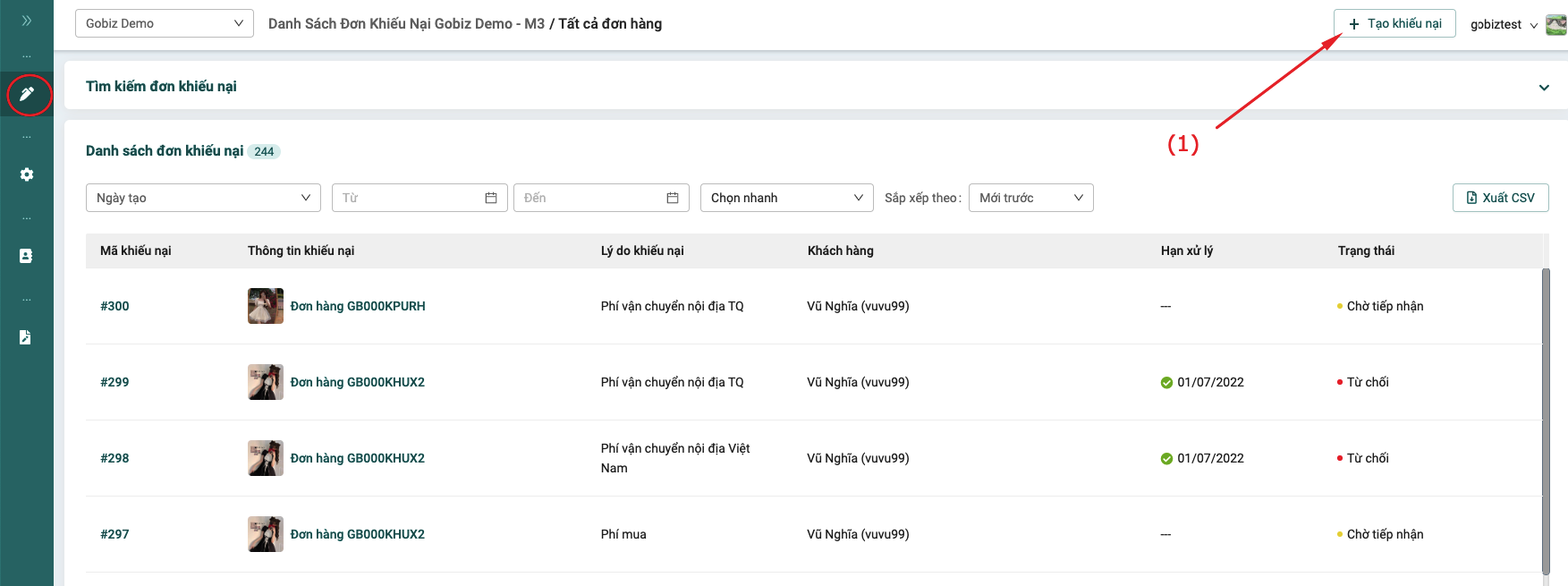
Task: Click the Tạo khiếu nại button
Action: [x=1394, y=23]
